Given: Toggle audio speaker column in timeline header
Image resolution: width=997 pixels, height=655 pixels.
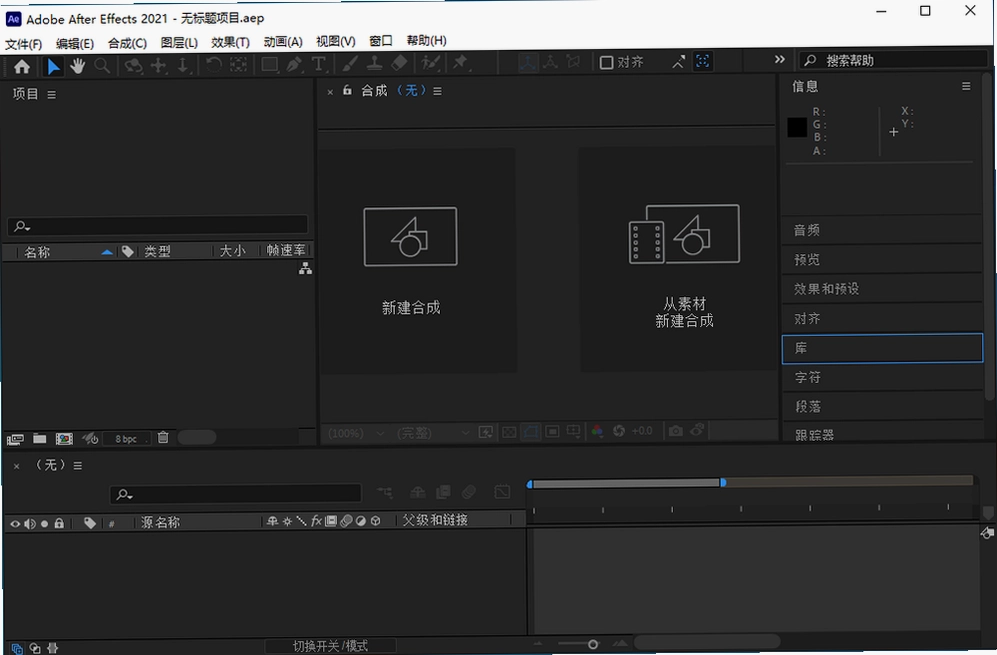Looking at the screenshot, I should 30,524.
